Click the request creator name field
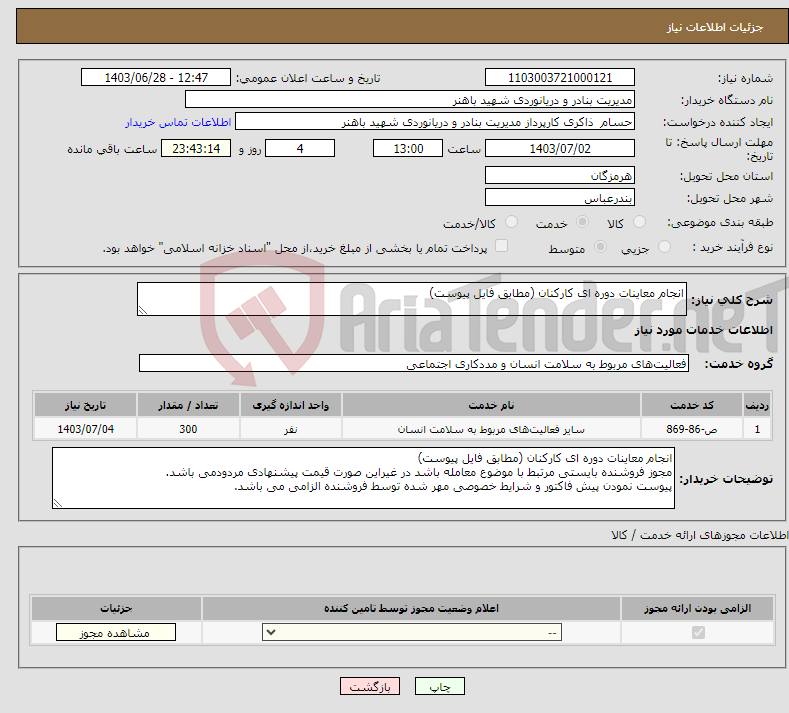The width and height of the screenshot is (789, 713). (x=435, y=122)
